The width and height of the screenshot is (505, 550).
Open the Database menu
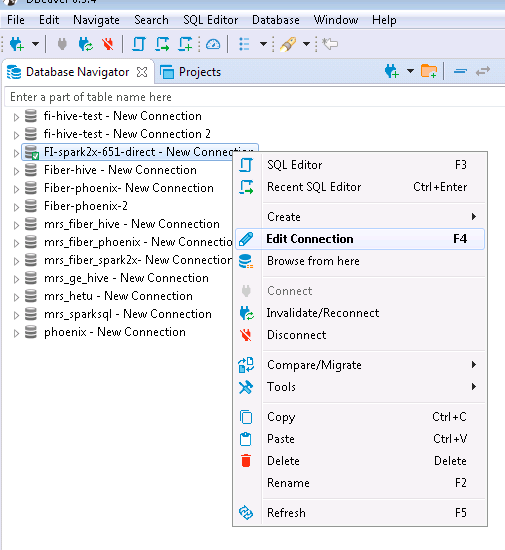coord(276,20)
